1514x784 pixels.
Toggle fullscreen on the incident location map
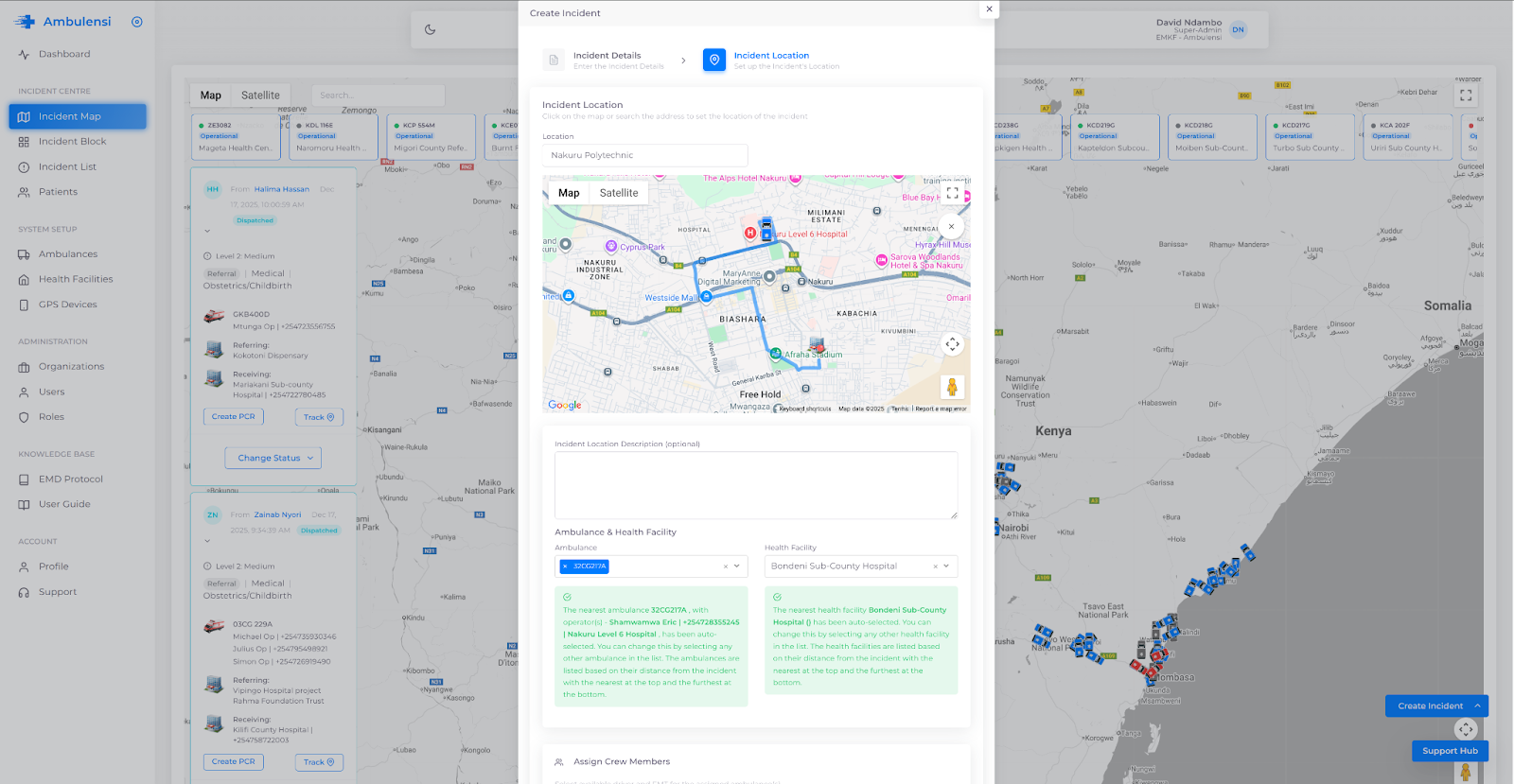952,193
